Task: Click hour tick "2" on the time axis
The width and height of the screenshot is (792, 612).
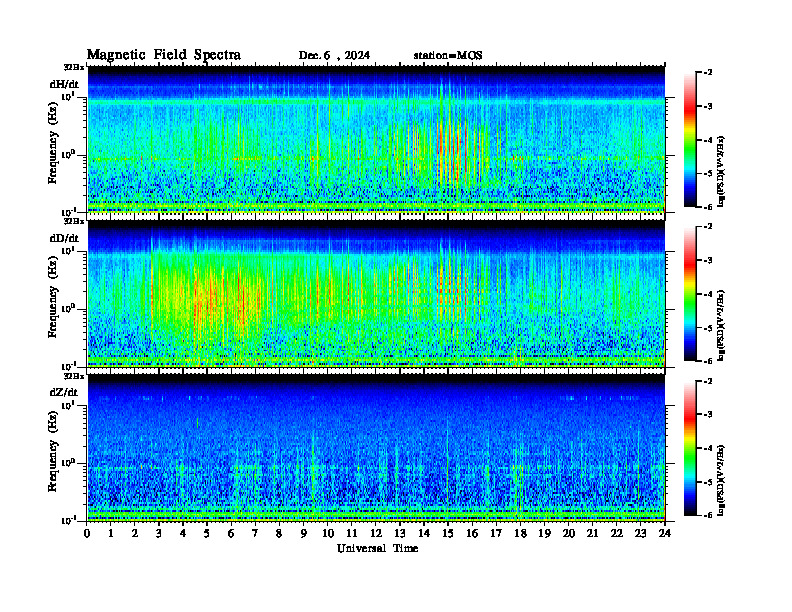Action: click(135, 534)
